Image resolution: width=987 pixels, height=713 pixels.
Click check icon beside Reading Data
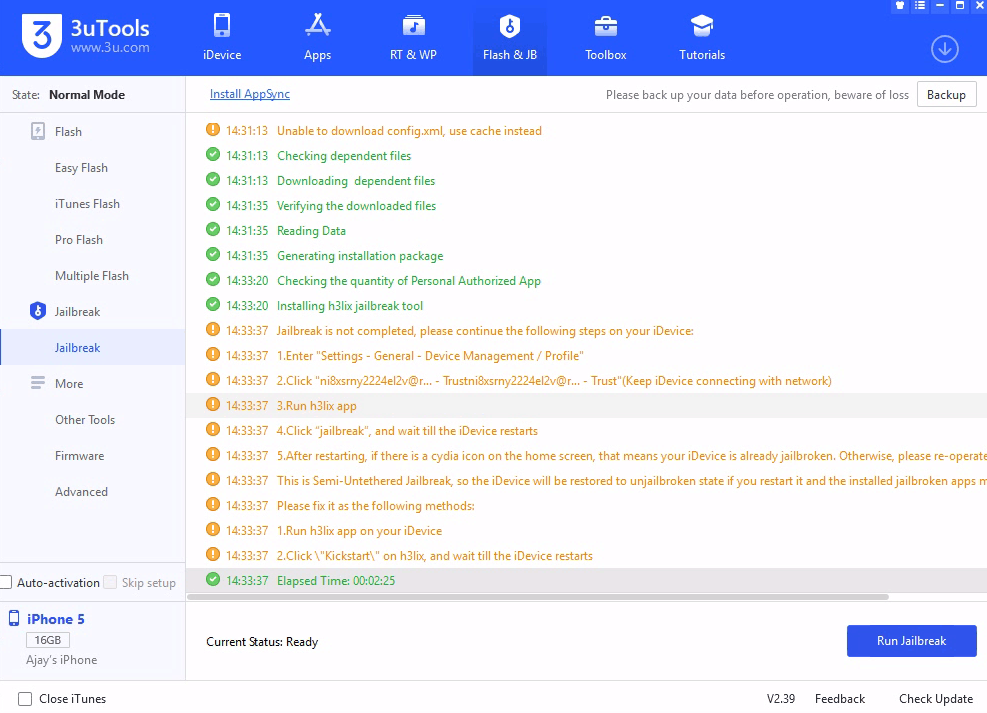click(213, 230)
